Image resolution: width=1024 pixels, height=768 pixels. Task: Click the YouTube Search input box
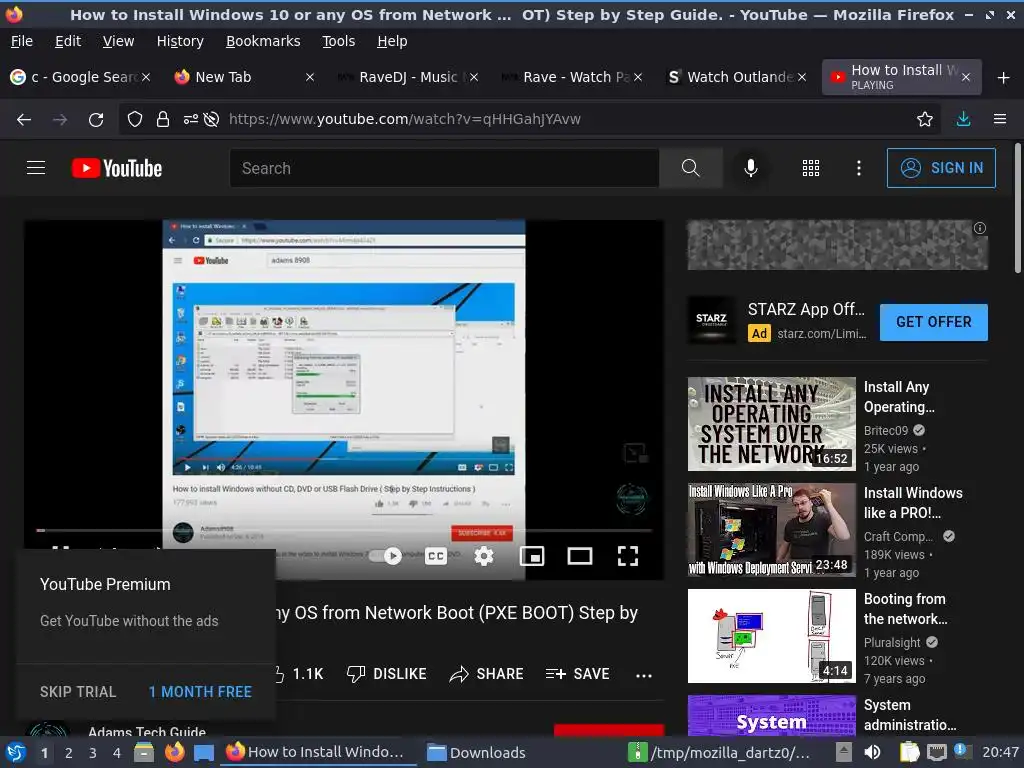[x=444, y=168]
